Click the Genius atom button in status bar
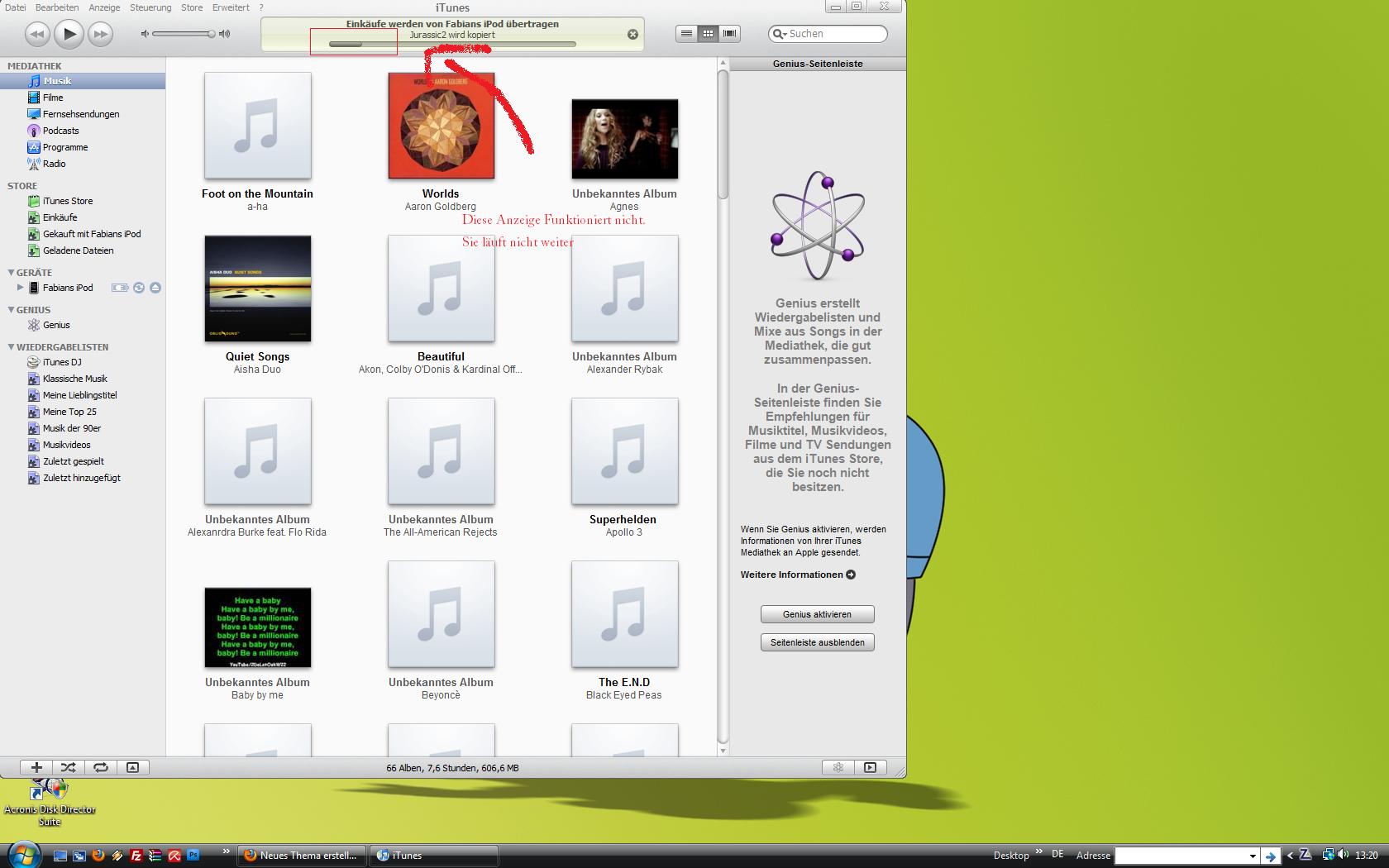 coord(838,767)
